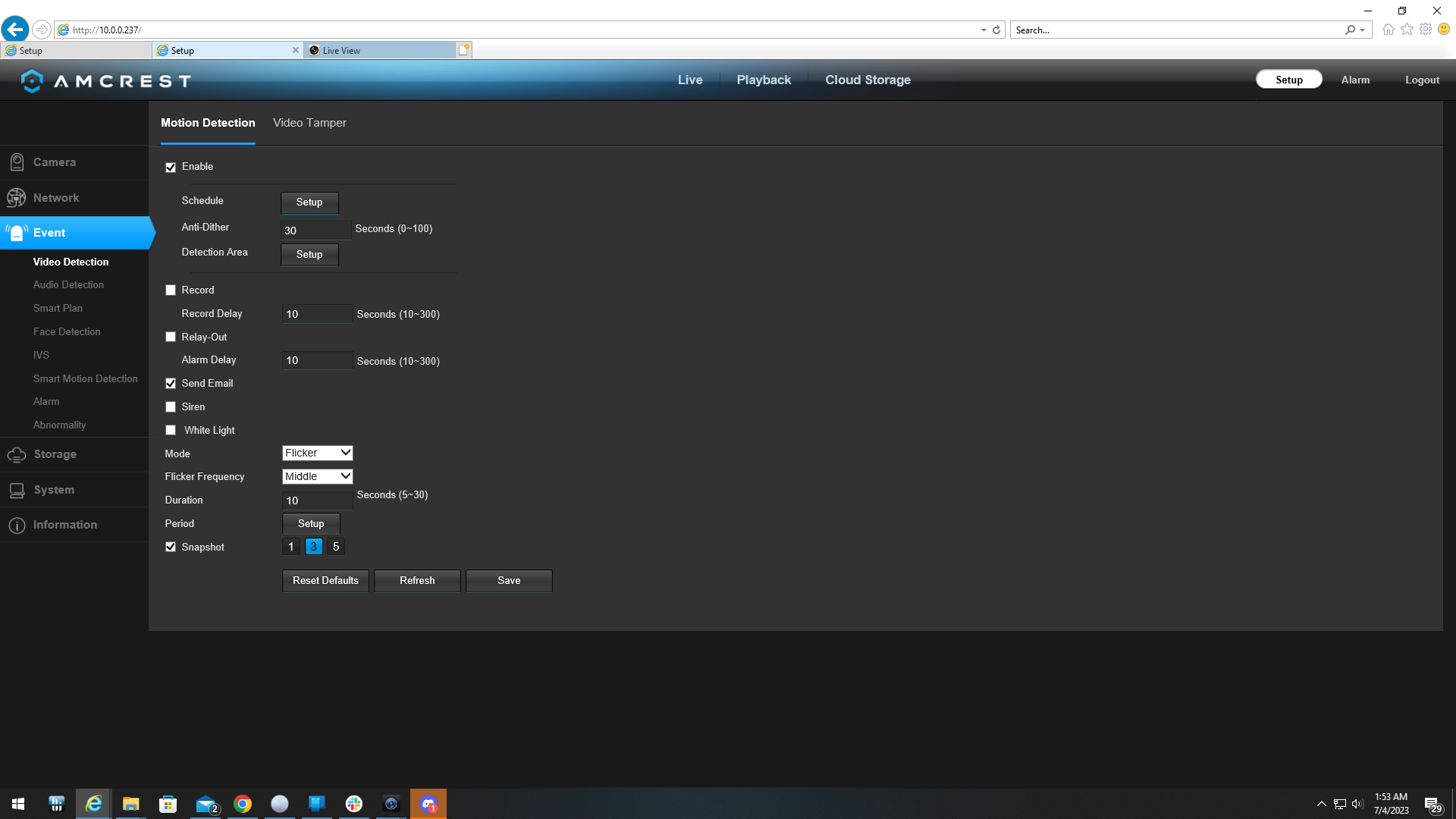Go back with the browser back arrow
Screen dimensions: 1456x819
click(x=15, y=30)
